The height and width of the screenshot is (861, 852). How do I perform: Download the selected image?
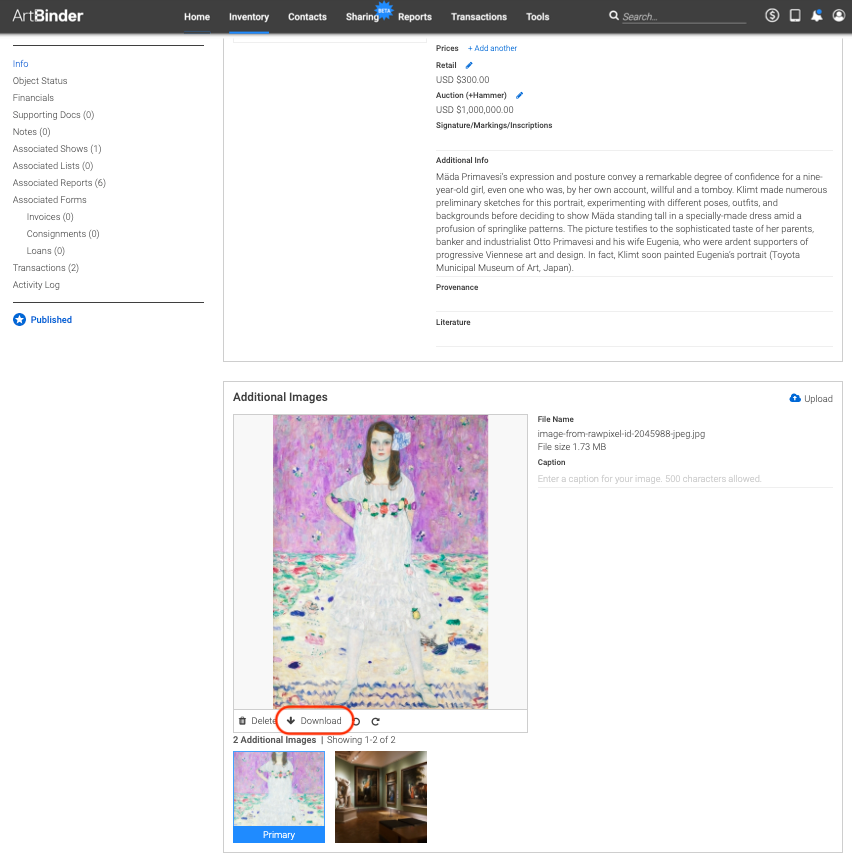(x=314, y=720)
